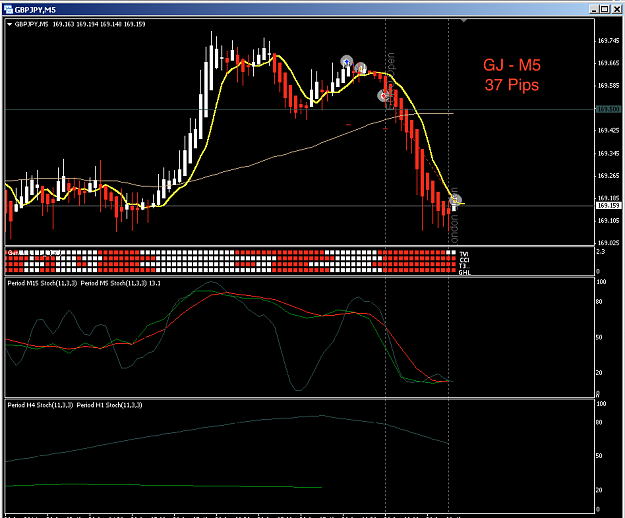Click the OHLC values 169.163 169.194 169.140 169.159
Screen dimensions: 625x518
[99, 24]
